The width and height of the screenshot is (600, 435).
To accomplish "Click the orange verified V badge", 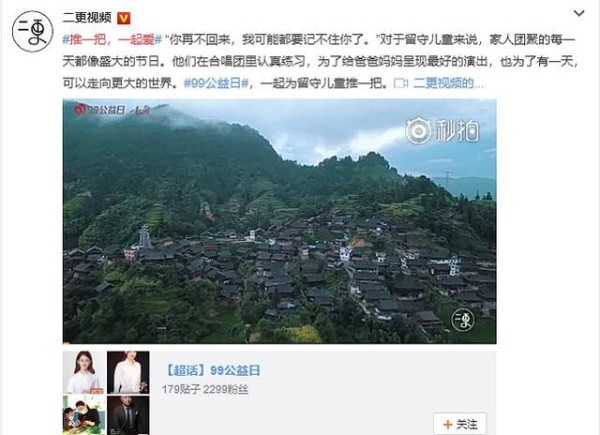I will (124, 18).
